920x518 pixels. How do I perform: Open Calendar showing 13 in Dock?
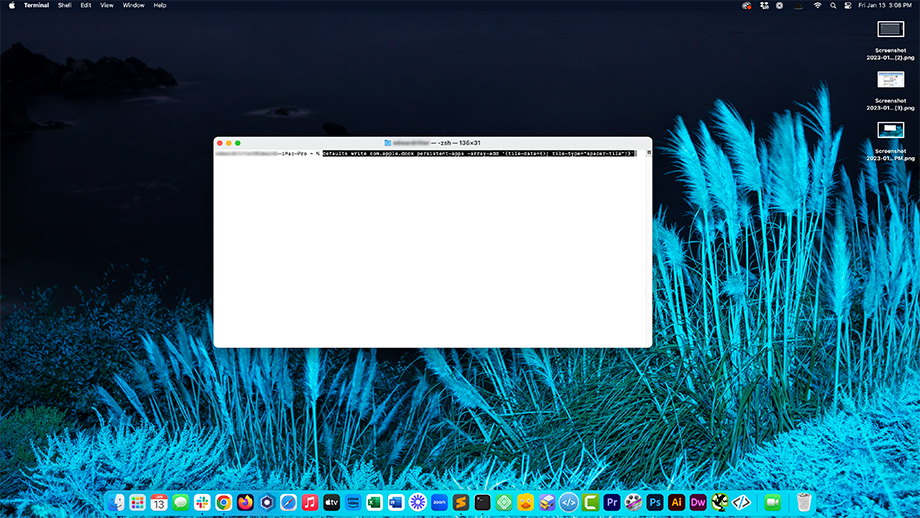(159, 502)
